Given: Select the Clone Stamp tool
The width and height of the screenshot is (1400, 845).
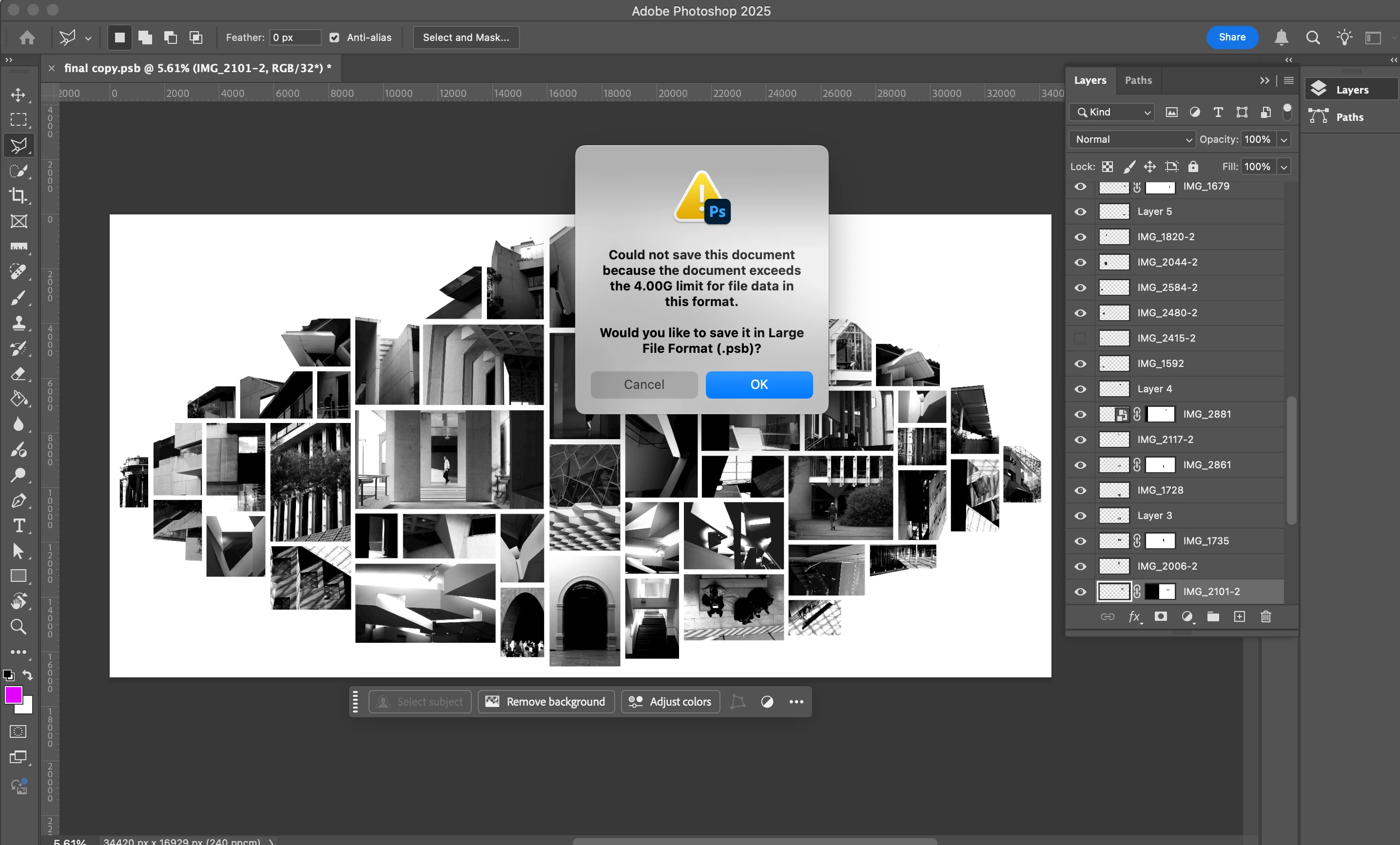Looking at the screenshot, I should [18, 323].
